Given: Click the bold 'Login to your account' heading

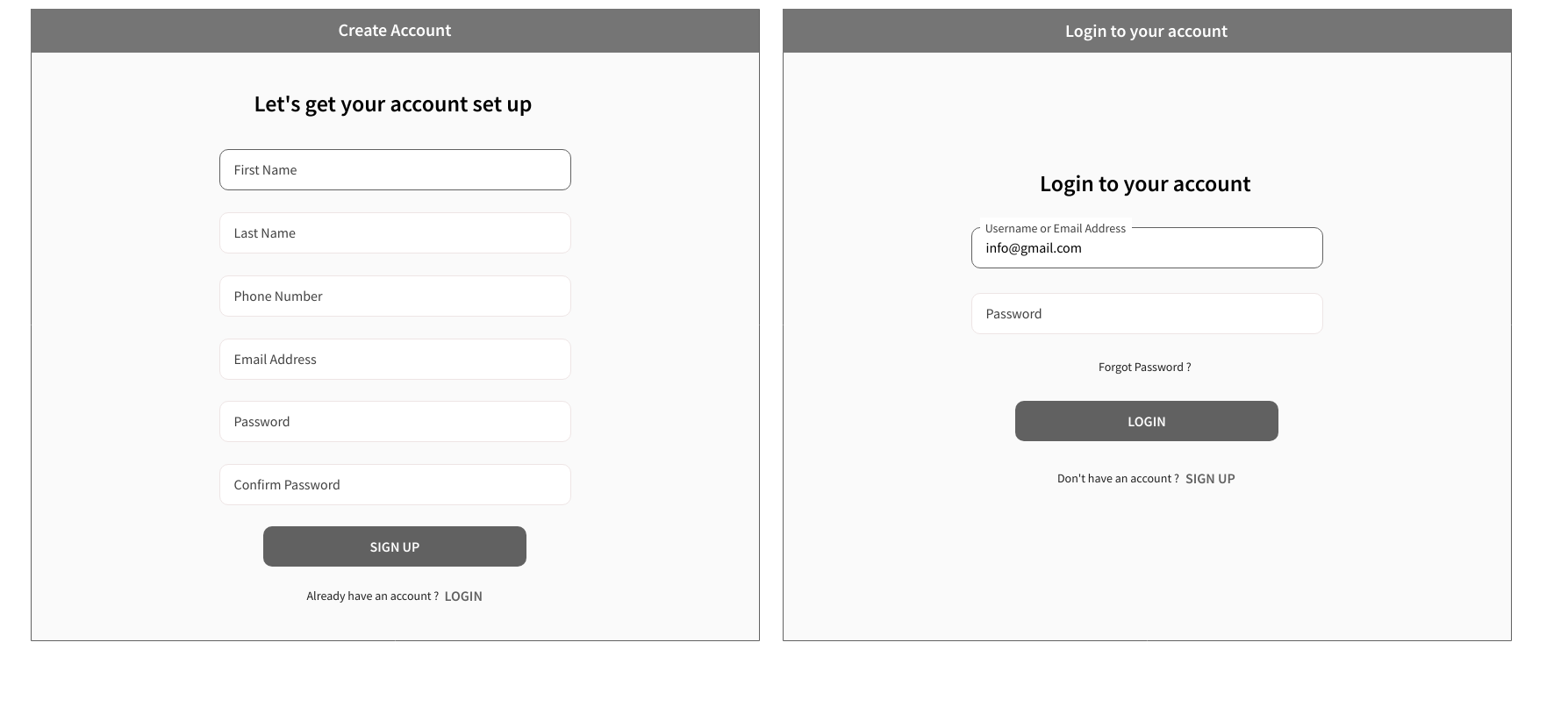Looking at the screenshot, I should [x=1145, y=183].
